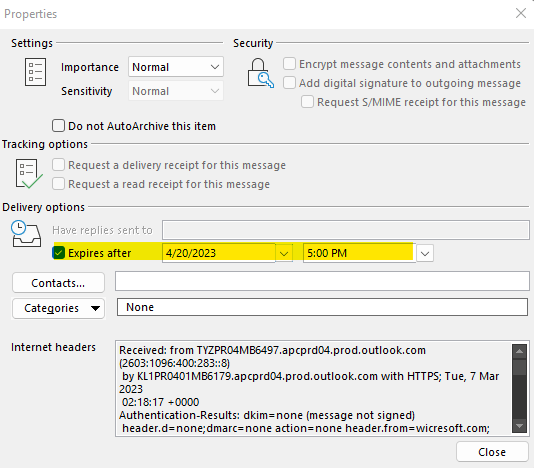Image resolution: width=534 pixels, height=468 pixels.
Task: Check Add digital signature to outgoing message
Action: coord(289,83)
